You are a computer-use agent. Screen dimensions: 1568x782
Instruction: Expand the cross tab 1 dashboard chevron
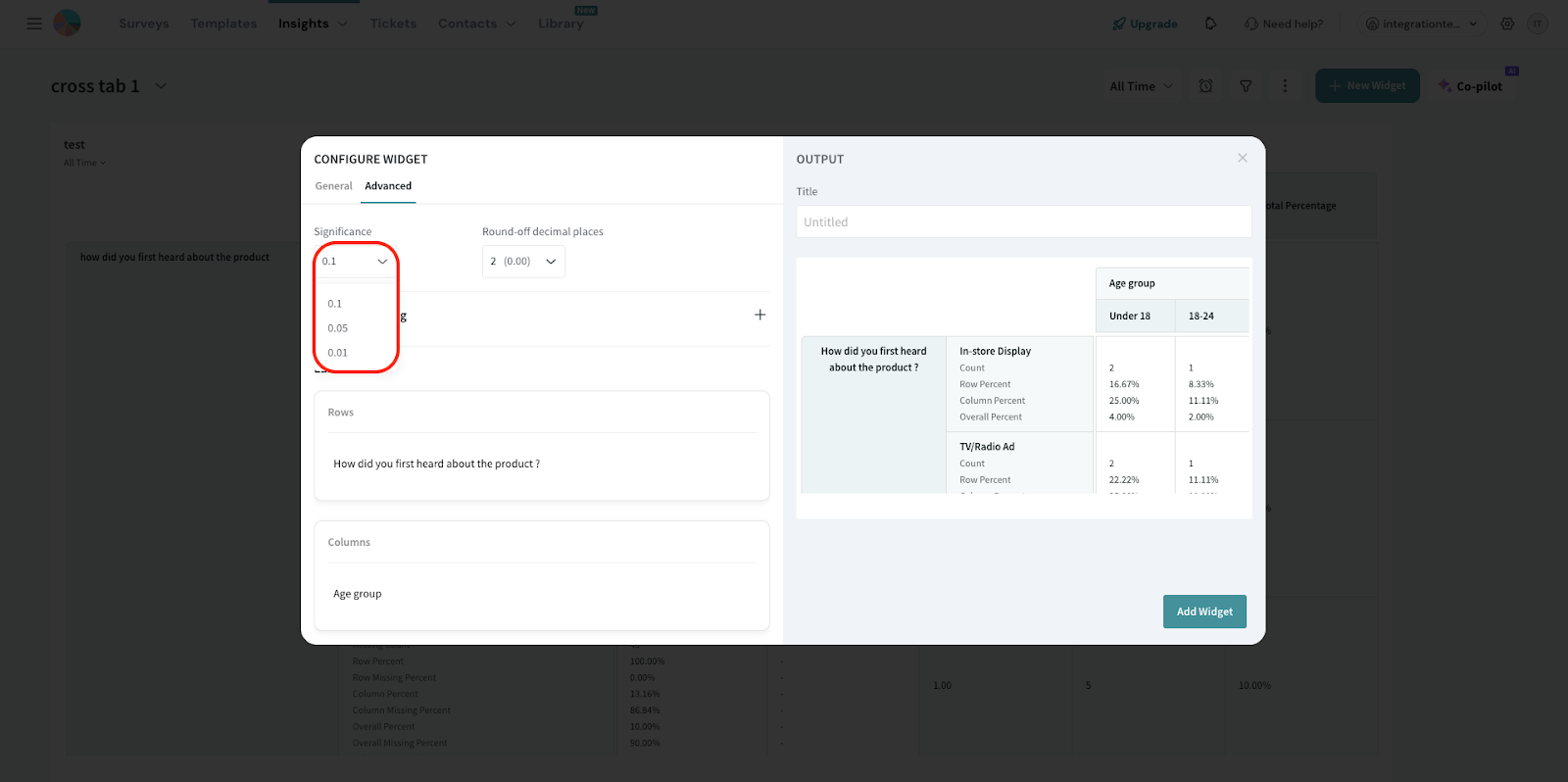point(161,86)
